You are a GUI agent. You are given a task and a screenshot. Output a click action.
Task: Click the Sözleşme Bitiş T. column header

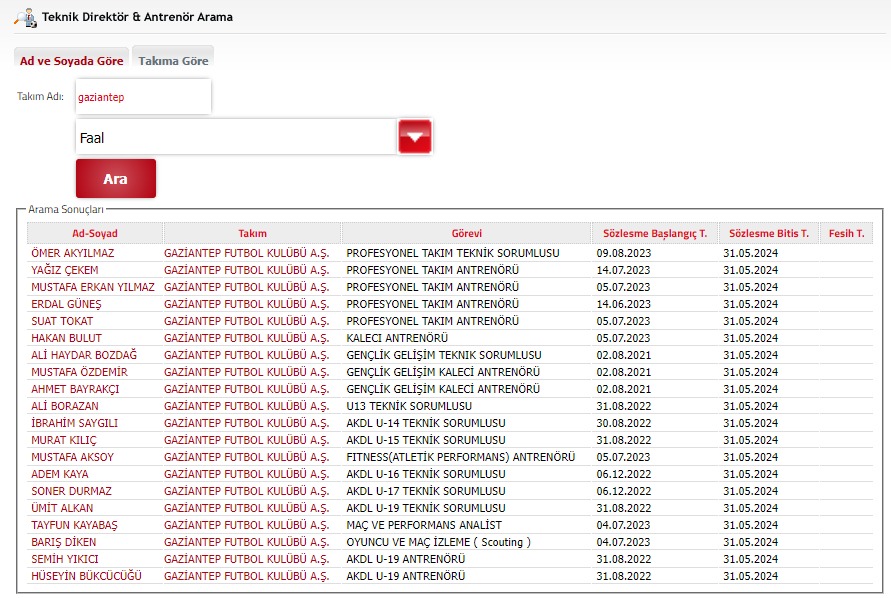coord(768,233)
